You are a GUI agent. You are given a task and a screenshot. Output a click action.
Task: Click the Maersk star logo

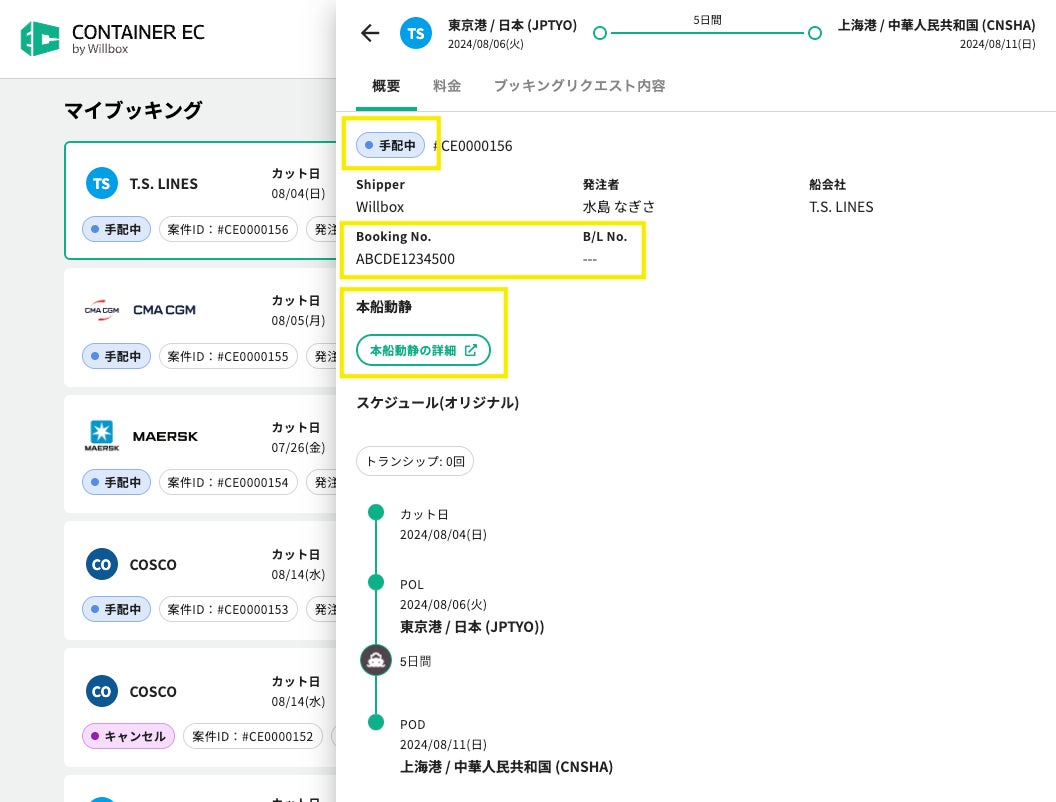coord(102,436)
